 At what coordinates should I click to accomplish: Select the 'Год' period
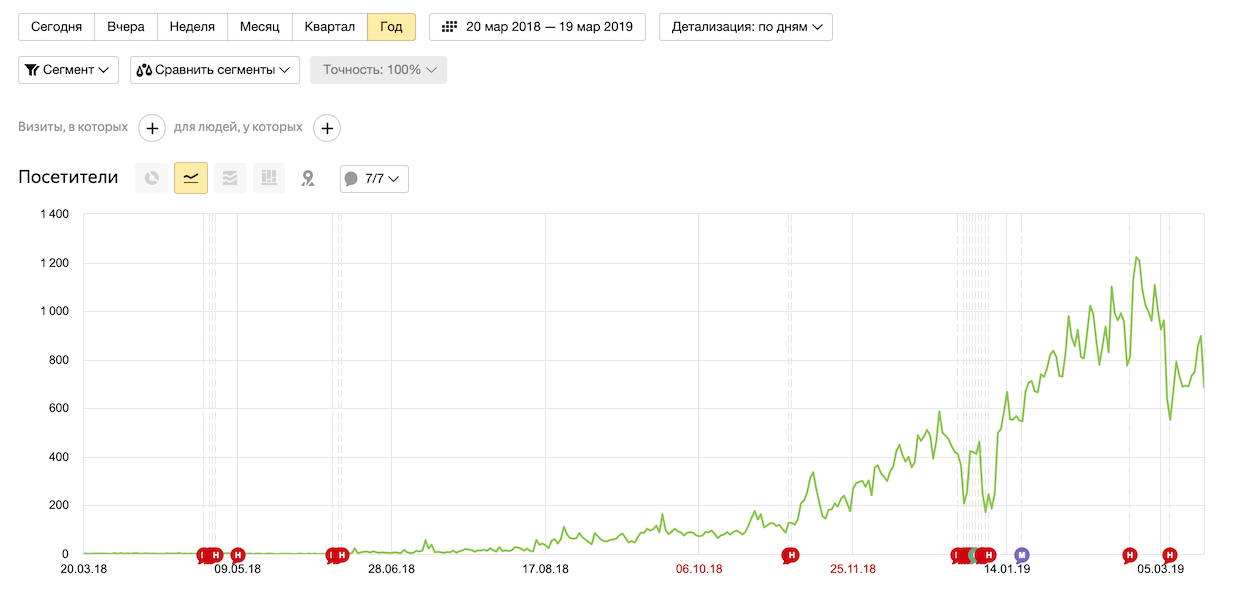click(391, 27)
